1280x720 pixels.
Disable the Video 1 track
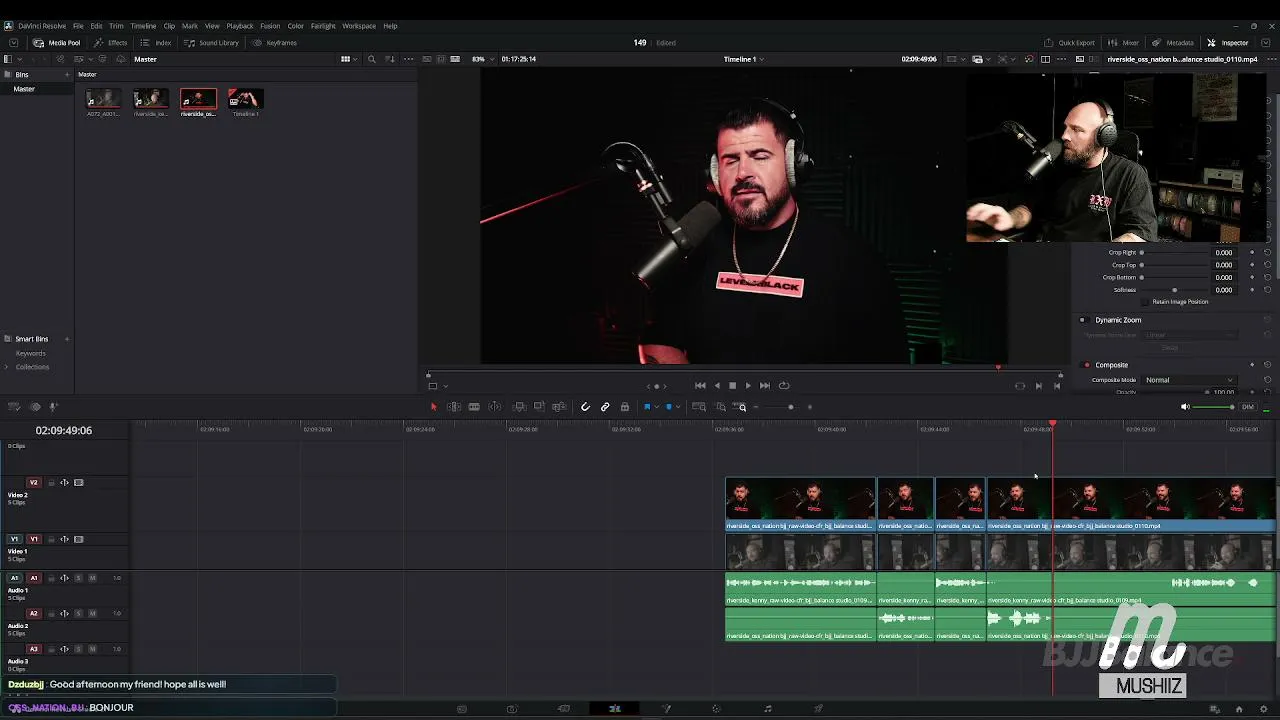[x=79, y=539]
